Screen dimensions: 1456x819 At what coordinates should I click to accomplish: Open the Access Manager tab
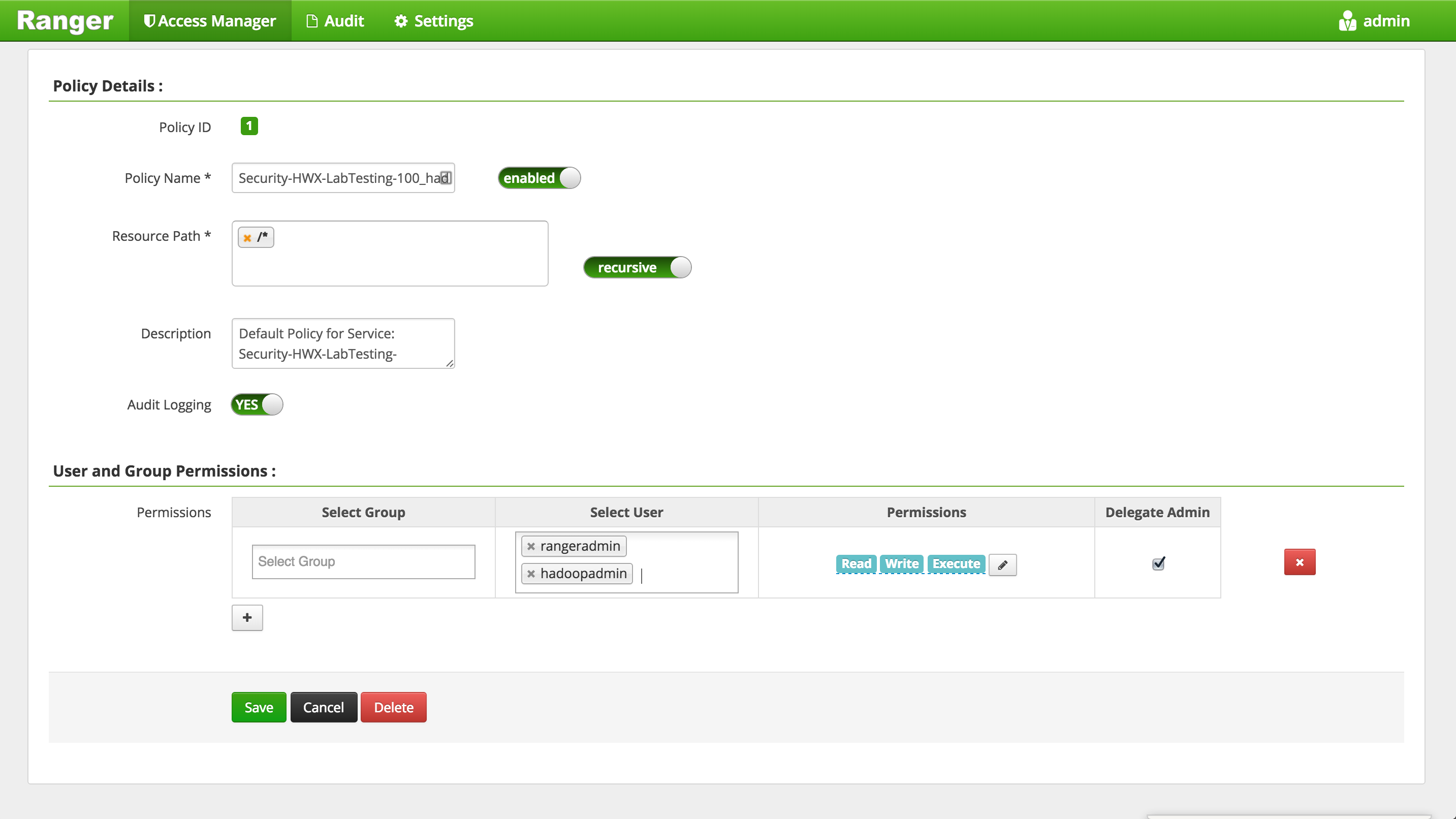click(210, 21)
